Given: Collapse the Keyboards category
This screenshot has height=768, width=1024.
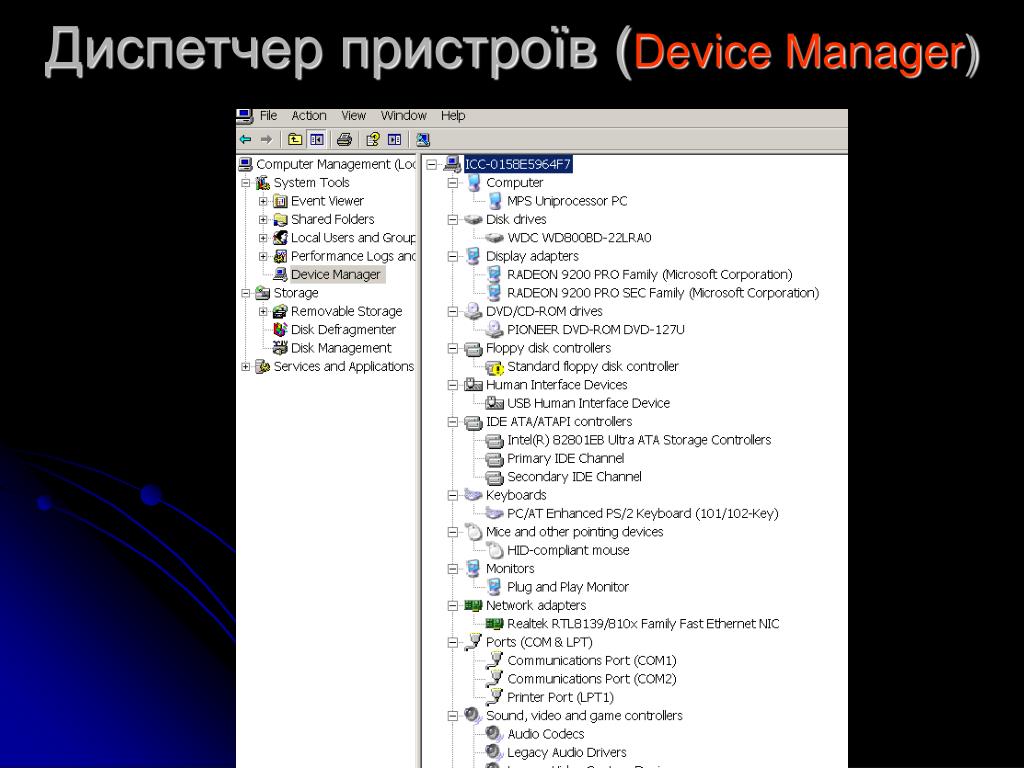Looking at the screenshot, I should (453, 496).
